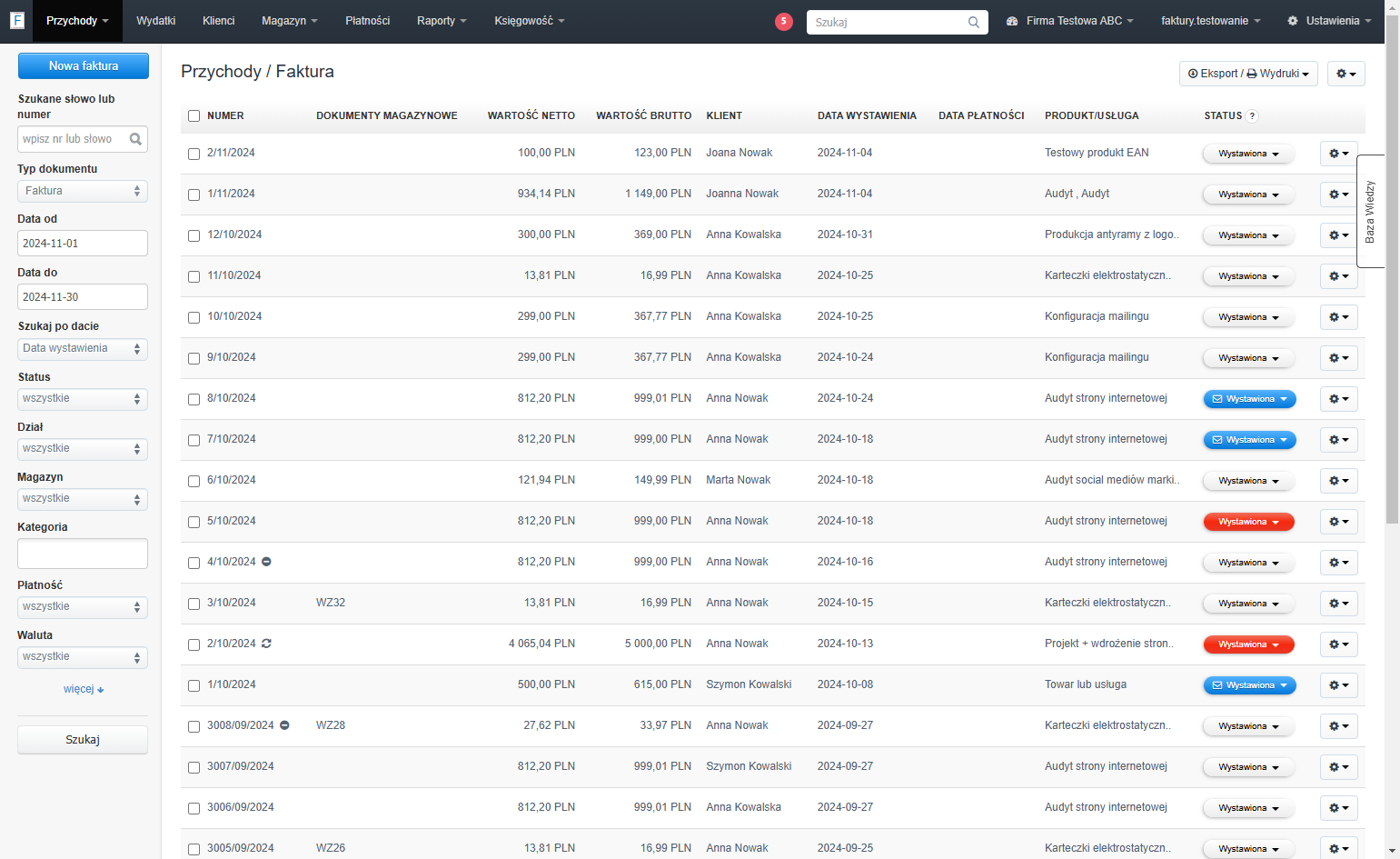
Task: Click the F logo home icon
Action: coord(16,20)
